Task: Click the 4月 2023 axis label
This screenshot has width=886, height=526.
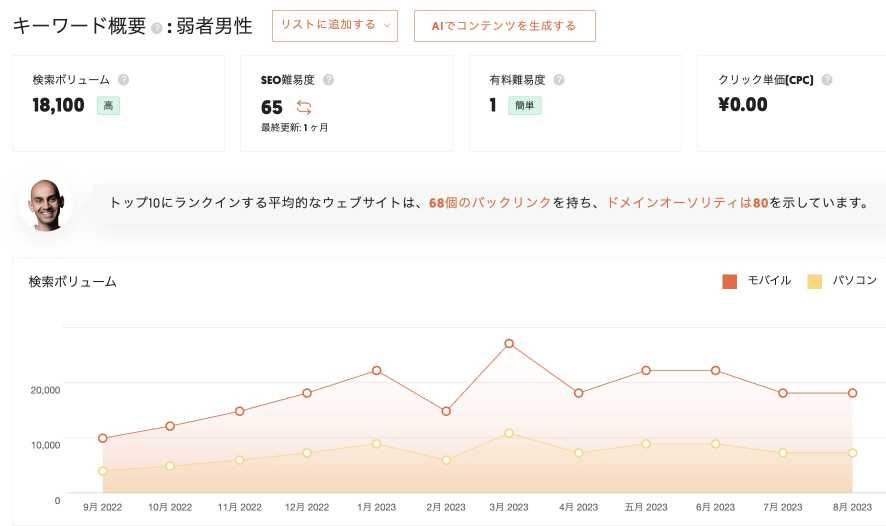Action: (x=579, y=507)
